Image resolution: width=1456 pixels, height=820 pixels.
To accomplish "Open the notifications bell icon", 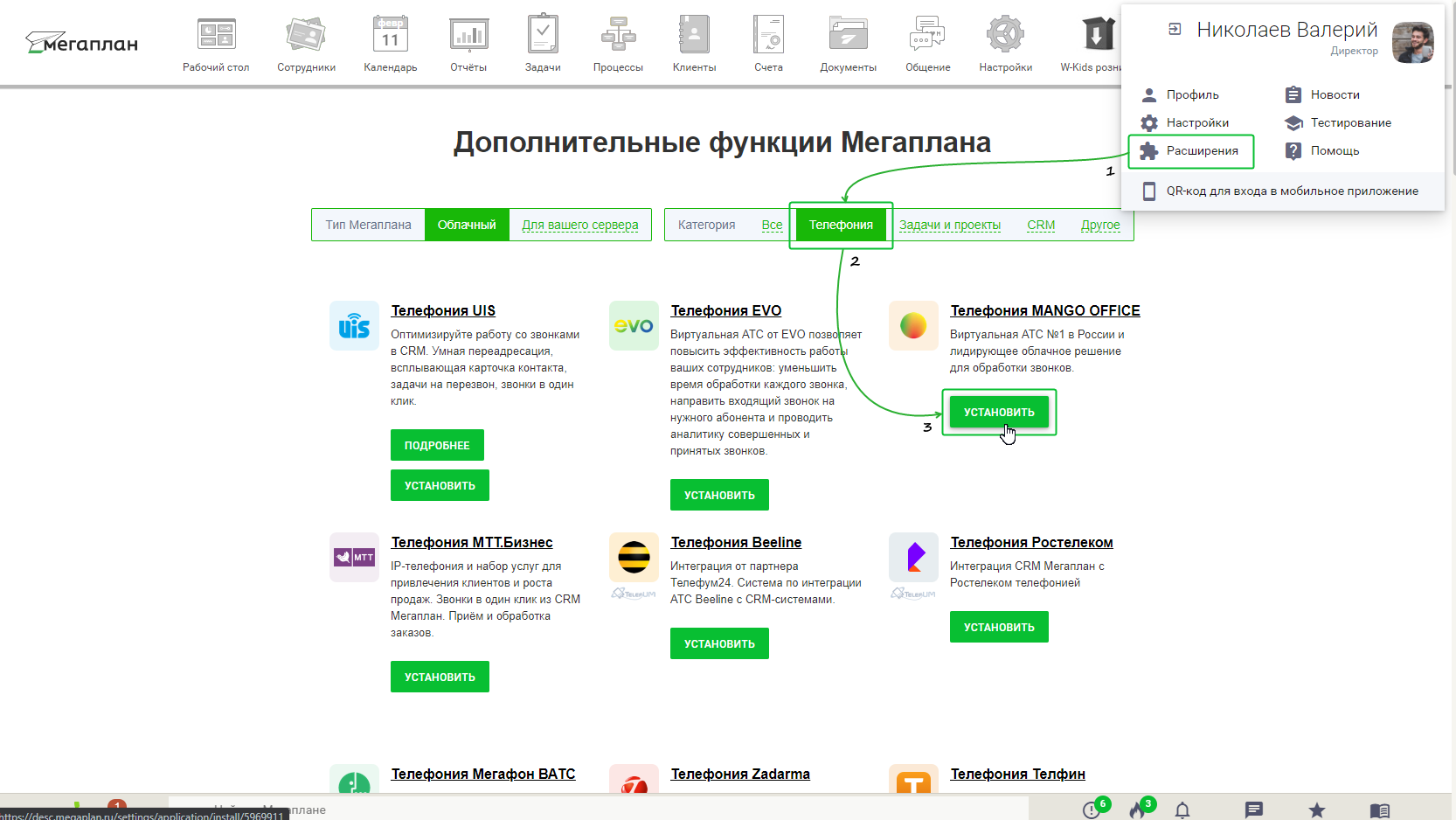I will 1182,810.
